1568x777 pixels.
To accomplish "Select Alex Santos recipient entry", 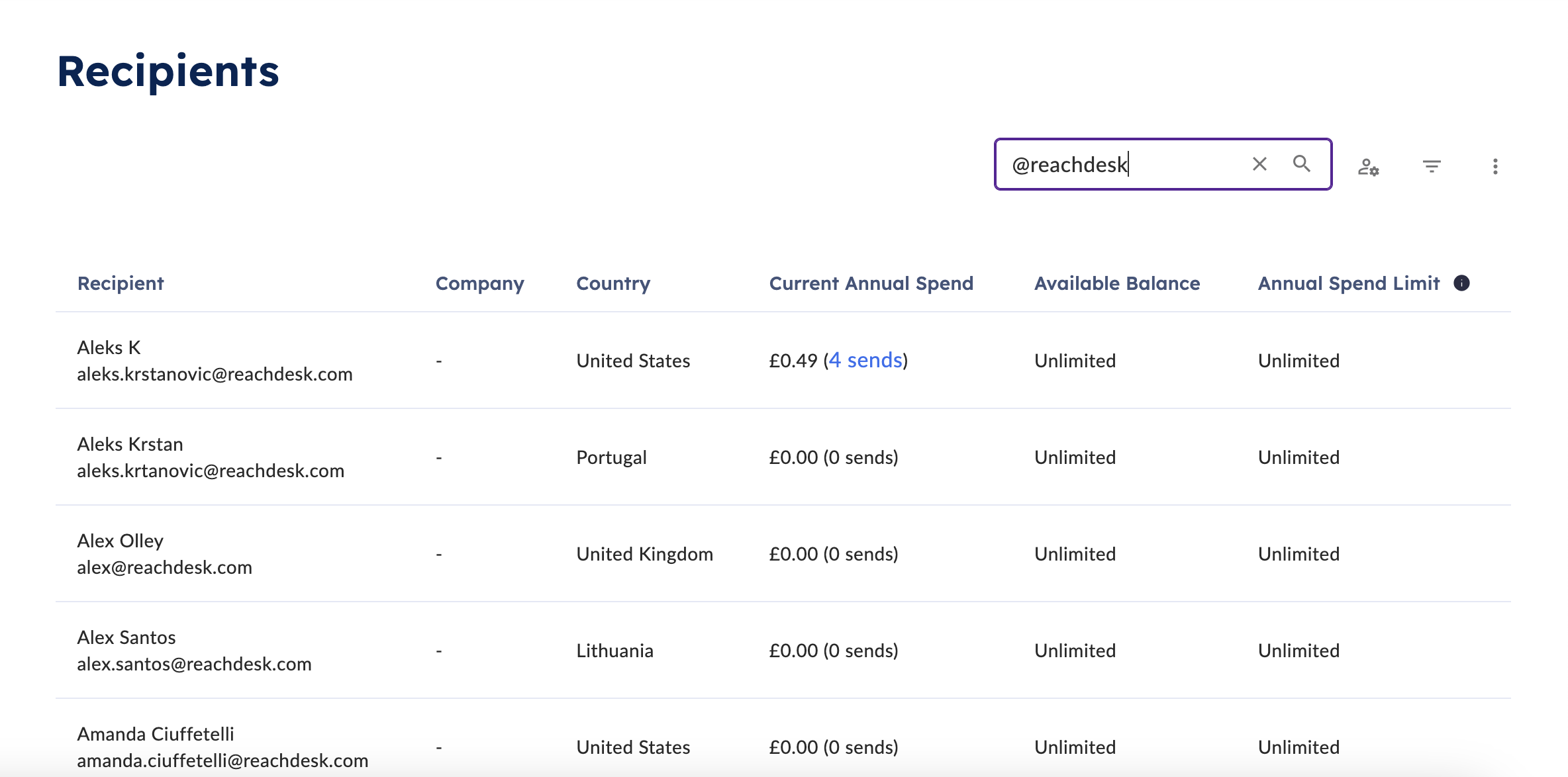I will pos(783,650).
